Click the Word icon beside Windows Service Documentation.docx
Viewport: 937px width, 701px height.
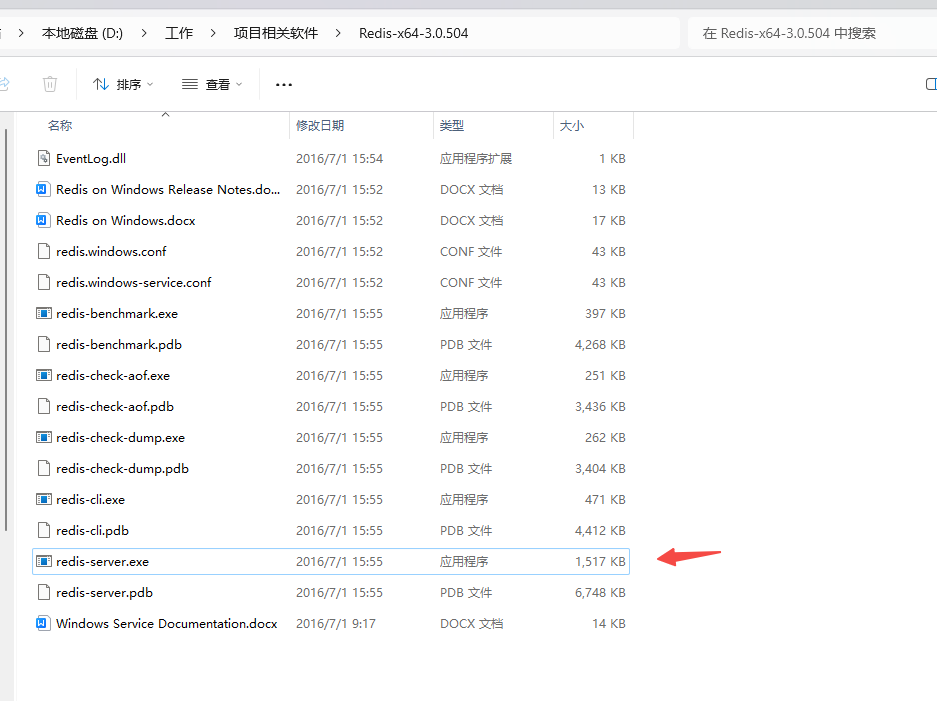[42, 623]
